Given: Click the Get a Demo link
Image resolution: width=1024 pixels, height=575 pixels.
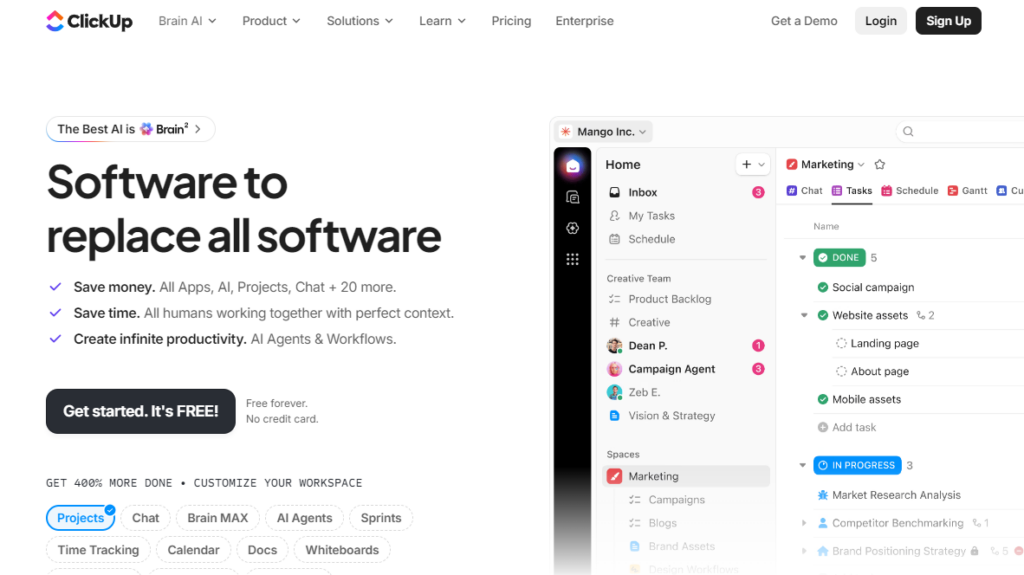Looking at the screenshot, I should coord(804,21).
